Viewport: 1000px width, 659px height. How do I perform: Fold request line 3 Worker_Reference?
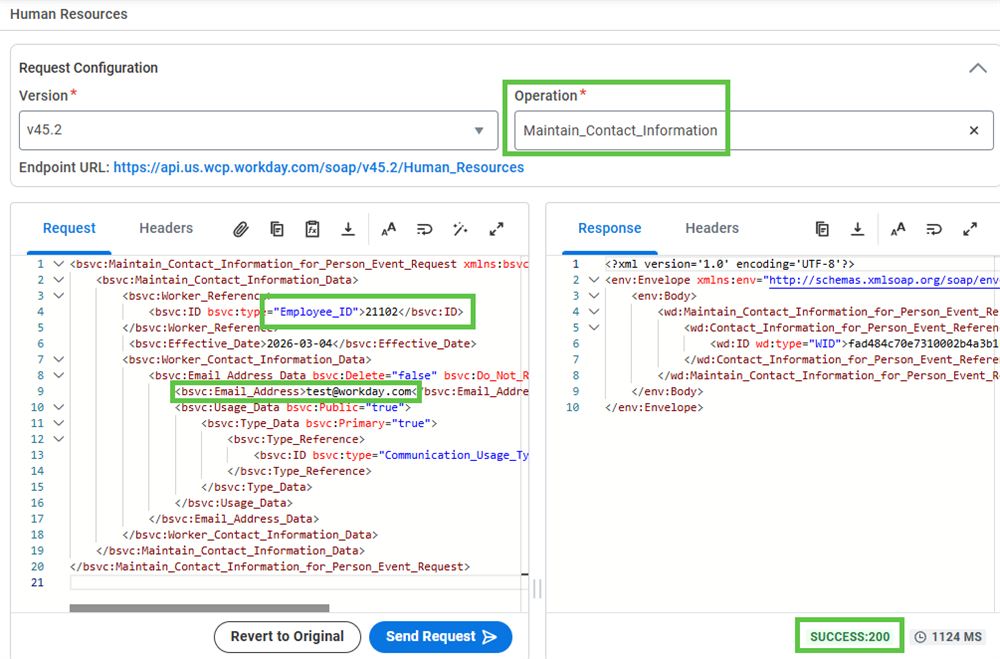point(59,296)
